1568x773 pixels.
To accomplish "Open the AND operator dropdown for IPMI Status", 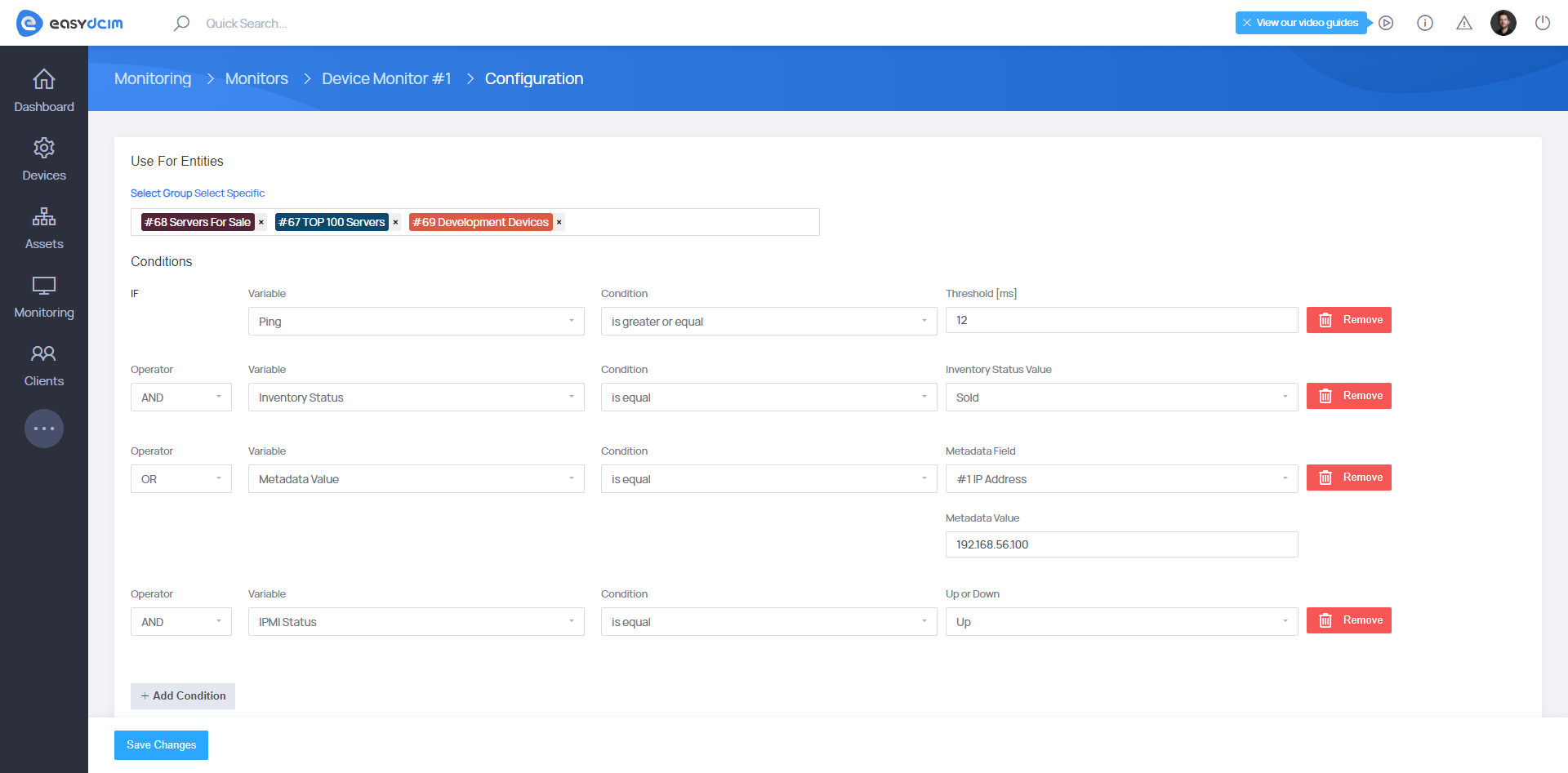I will (x=181, y=622).
